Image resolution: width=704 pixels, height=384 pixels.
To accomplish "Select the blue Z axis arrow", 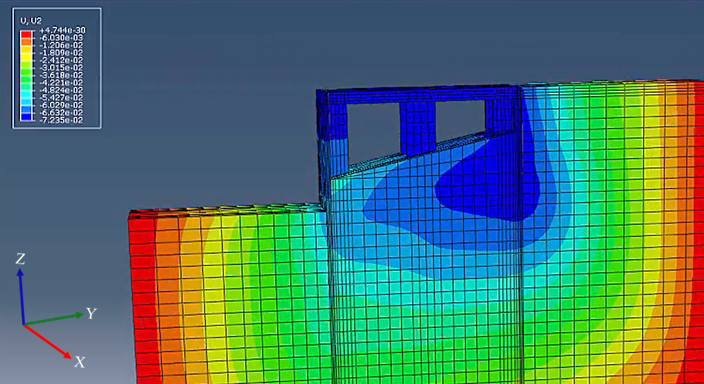I will point(22,296).
